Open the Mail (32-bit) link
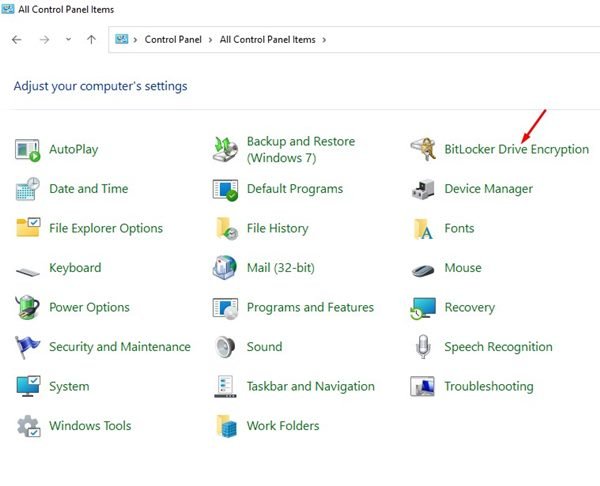 coord(280,268)
